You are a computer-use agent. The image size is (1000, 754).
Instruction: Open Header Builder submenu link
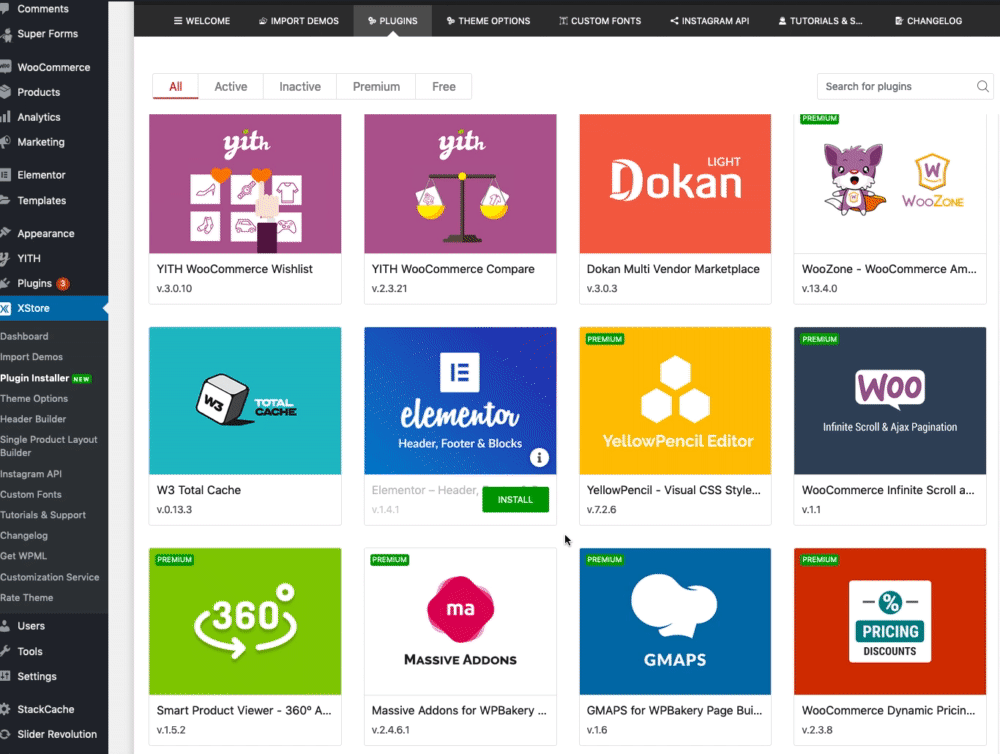pos(33,418)
